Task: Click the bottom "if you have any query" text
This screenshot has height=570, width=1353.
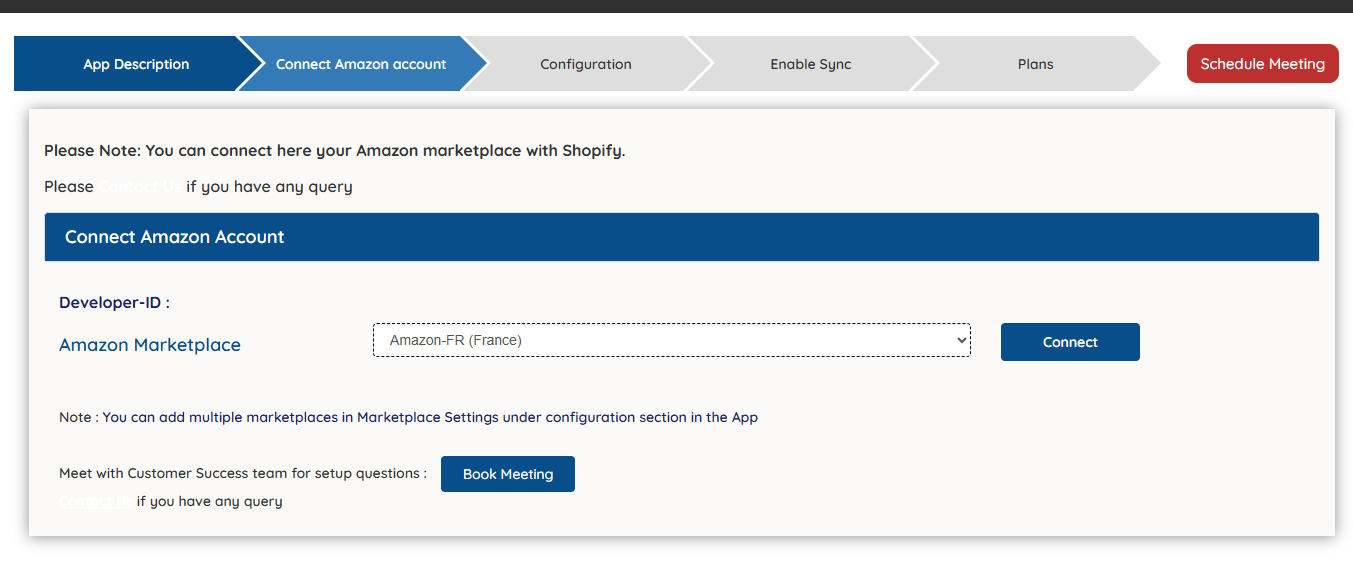Action: [x=209, y=502]
